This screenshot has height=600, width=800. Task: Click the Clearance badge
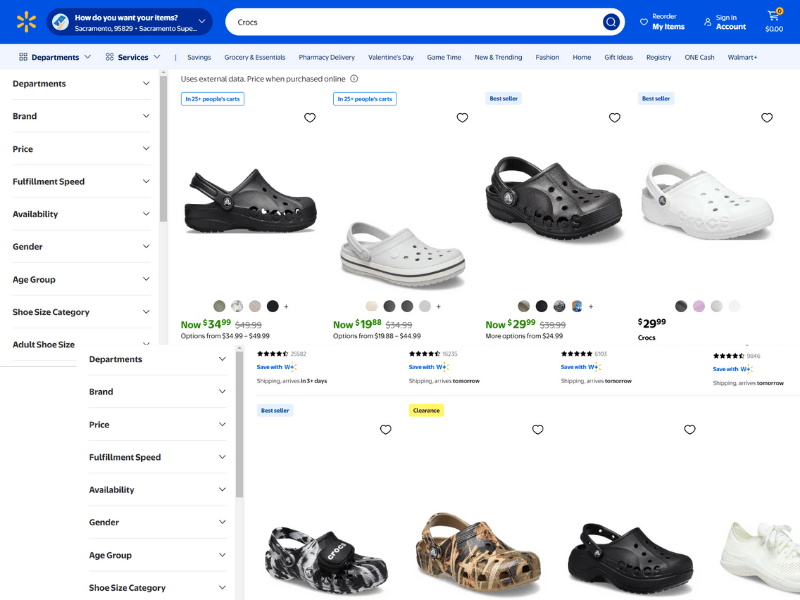point(425,410)
